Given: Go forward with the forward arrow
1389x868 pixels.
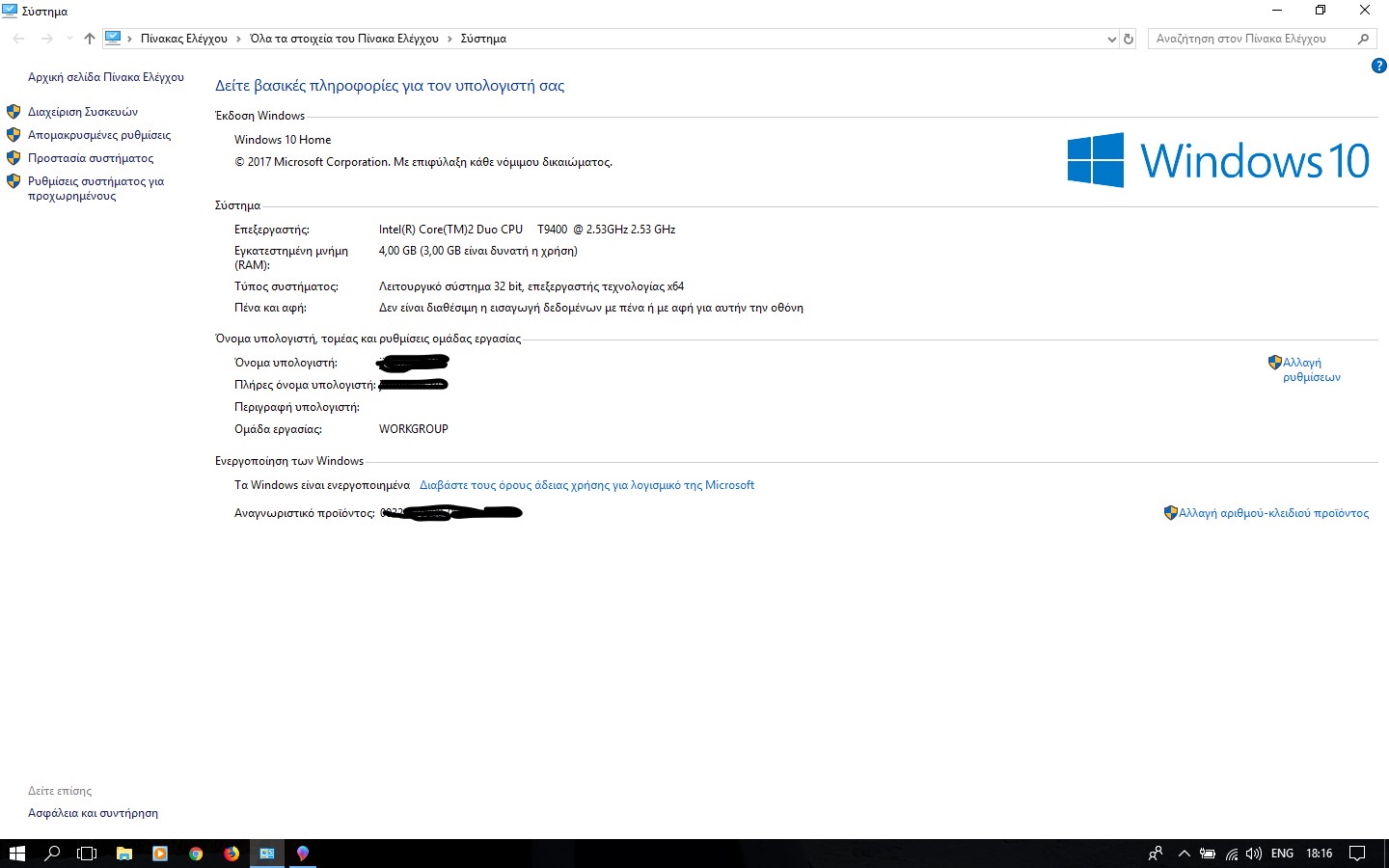Looking at the screenshot, I should (x=46, y=39).
